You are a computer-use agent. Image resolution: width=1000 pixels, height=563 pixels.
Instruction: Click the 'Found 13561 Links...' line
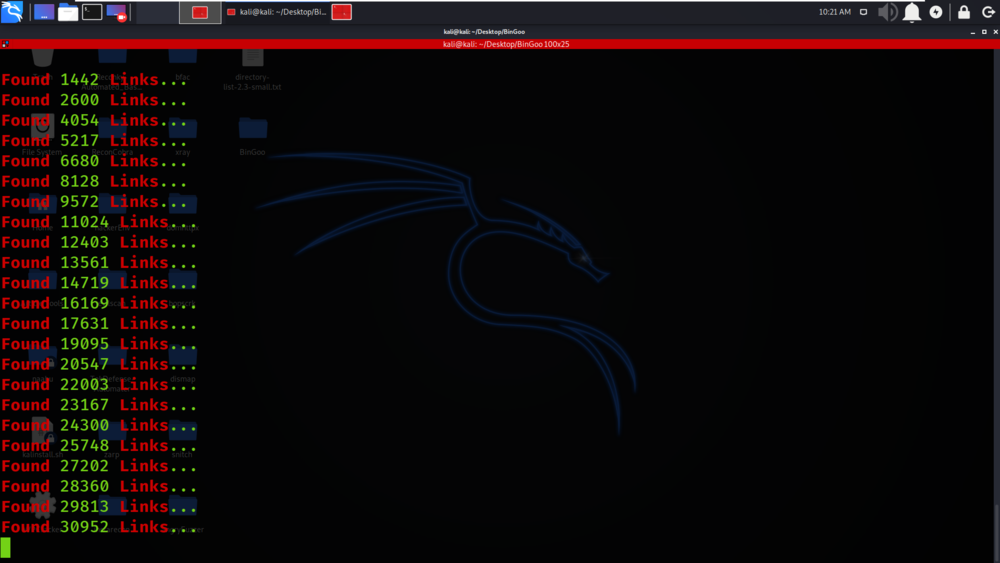99,263
